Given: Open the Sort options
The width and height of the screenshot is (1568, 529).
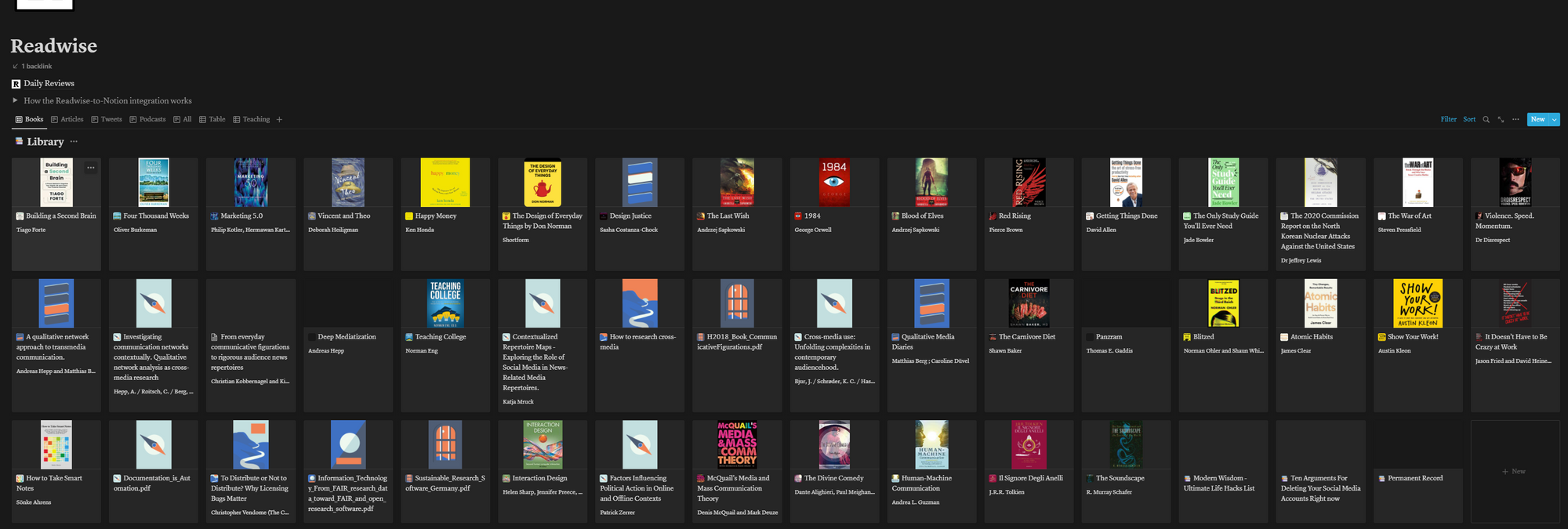Looking at the screenshot, I should (x=1469, y=120).
